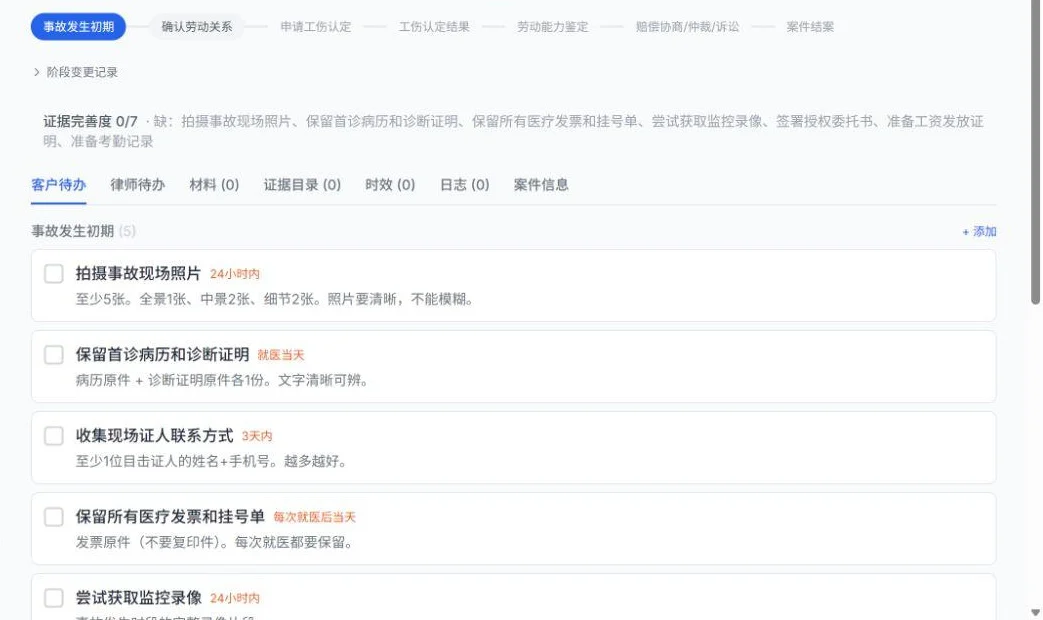Screen dimensions: 1043x620
Task: Click the 保留首诊病历和诊断证明 task title
Action: (x=162, y=355)
